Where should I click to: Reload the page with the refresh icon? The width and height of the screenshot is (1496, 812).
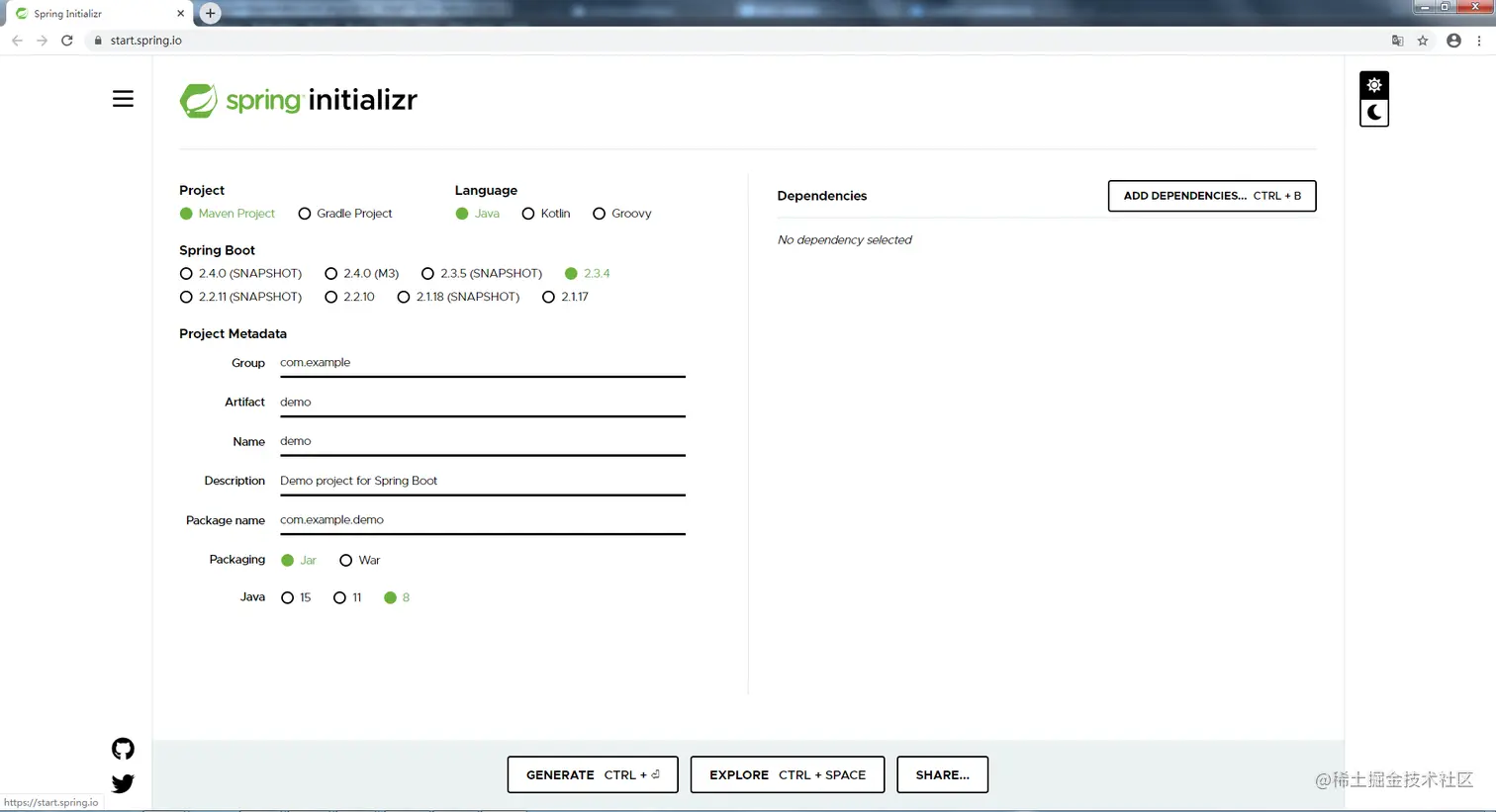tap(67, 41)
